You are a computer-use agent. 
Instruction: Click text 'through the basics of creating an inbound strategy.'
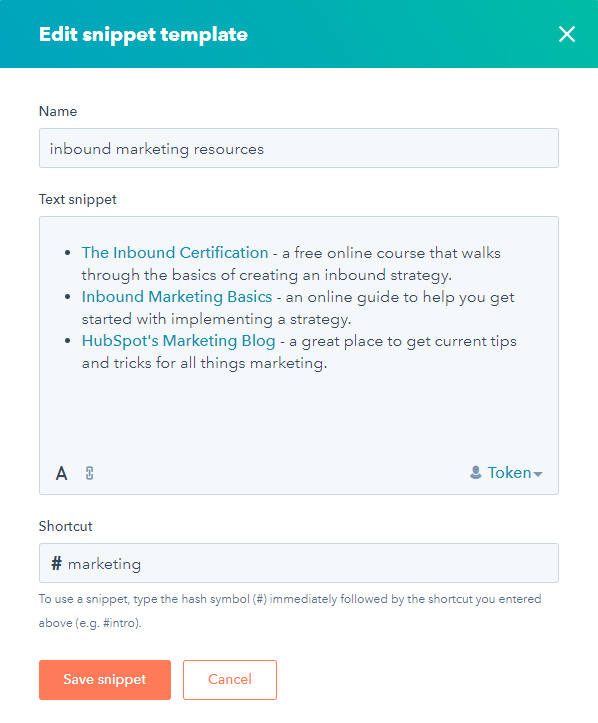pos(266,275)
